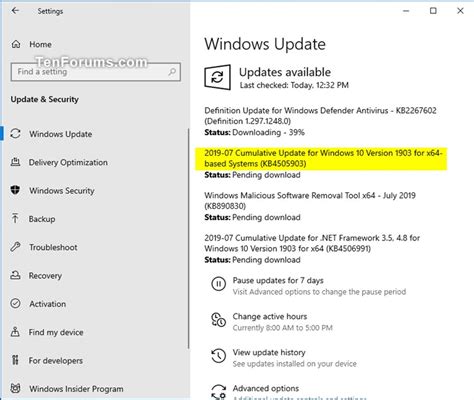The image size is (474, 400).
Task: Open Windows Security settings
Action: [62, 190]
